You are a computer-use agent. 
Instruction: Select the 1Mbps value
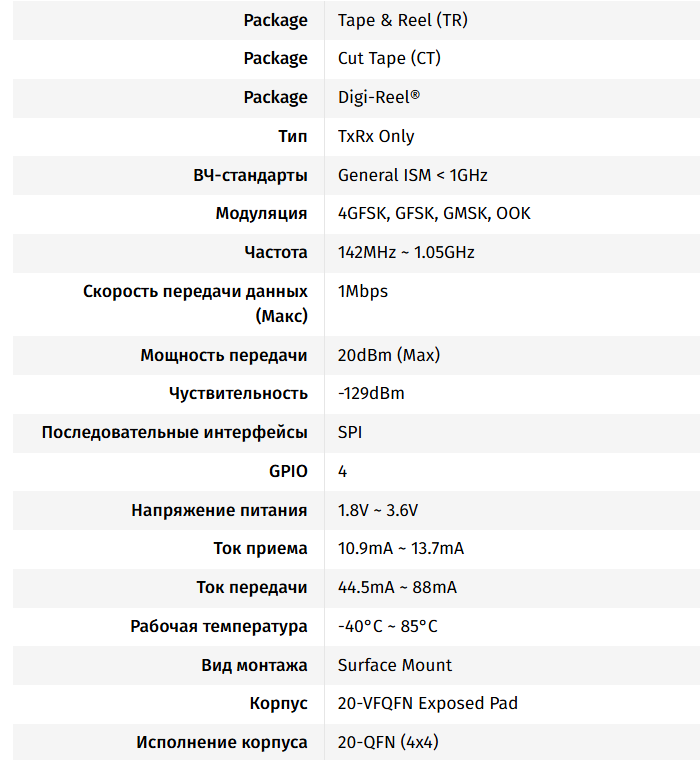363,292
